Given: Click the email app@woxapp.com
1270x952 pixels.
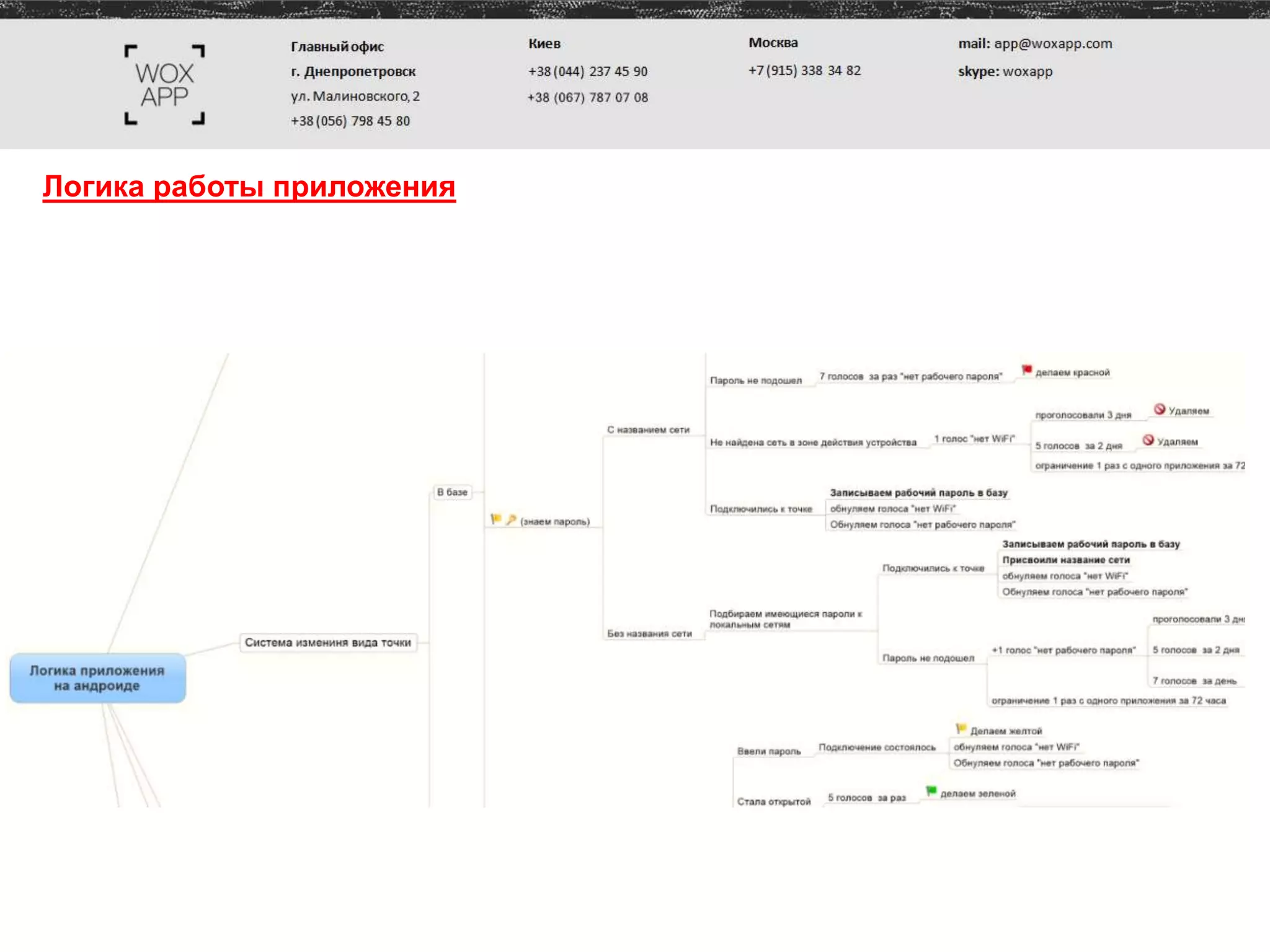Looking at the screenshot, I should (x=1052, y=44).
